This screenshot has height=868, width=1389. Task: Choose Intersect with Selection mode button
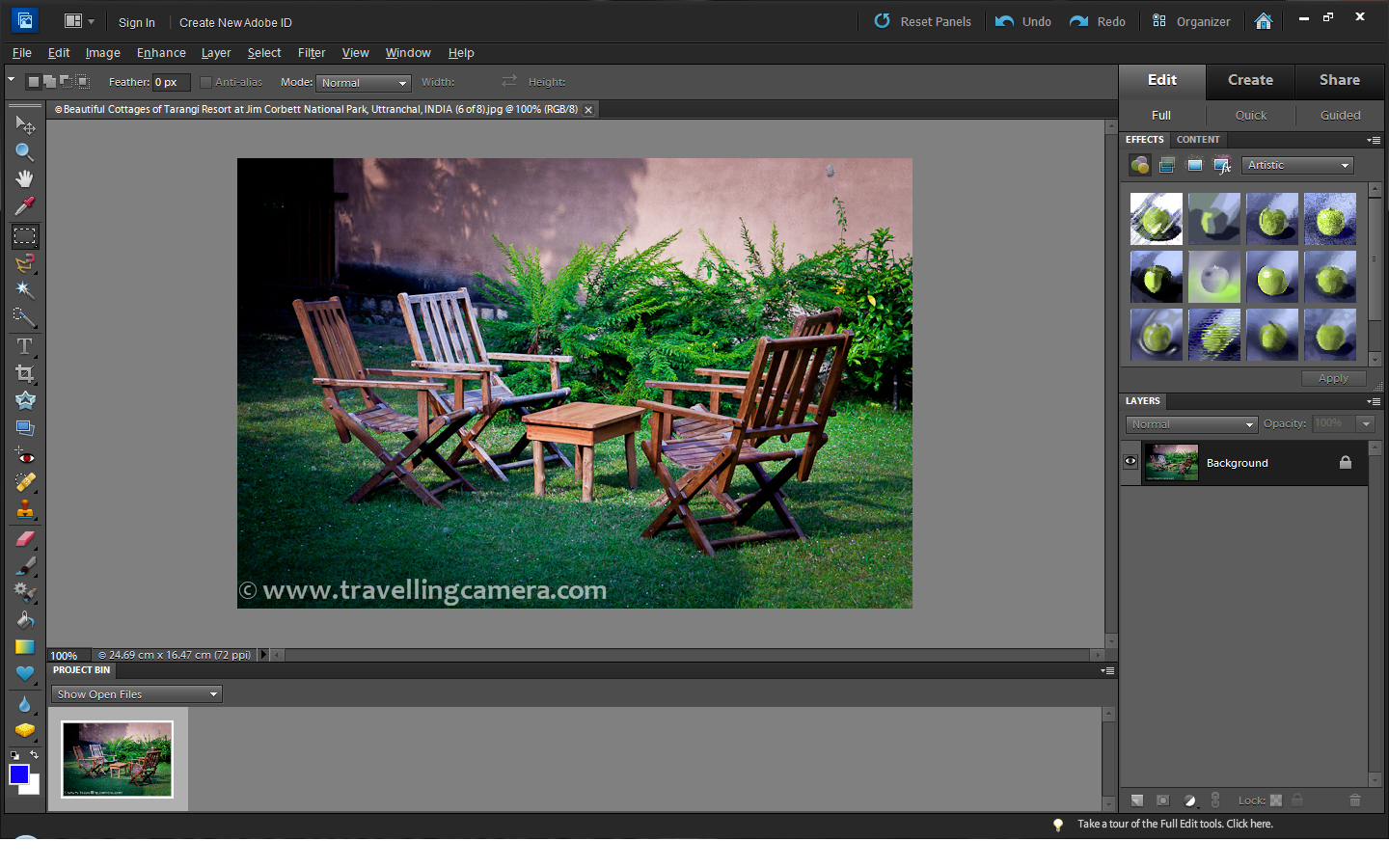[x=83, y=82]
